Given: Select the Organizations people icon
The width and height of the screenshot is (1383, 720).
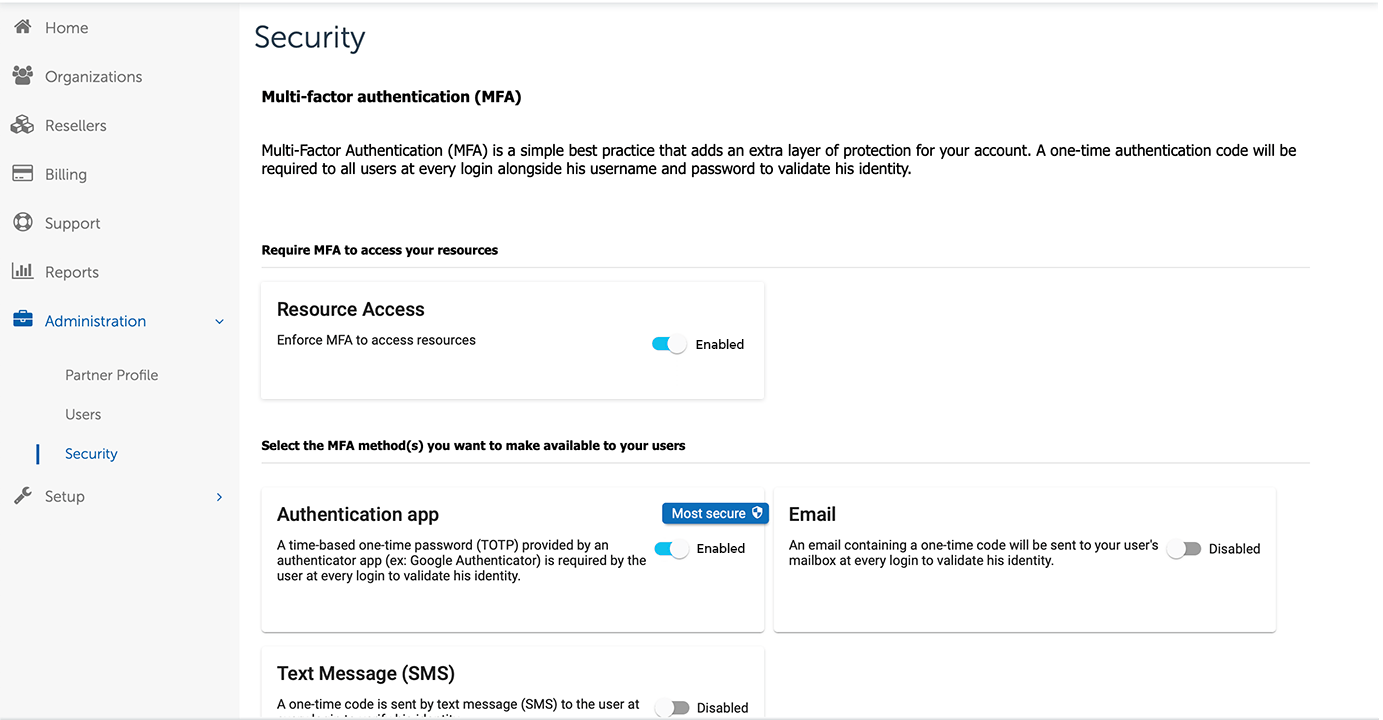Looking at the screenshot, I should [x=22, y=75].
